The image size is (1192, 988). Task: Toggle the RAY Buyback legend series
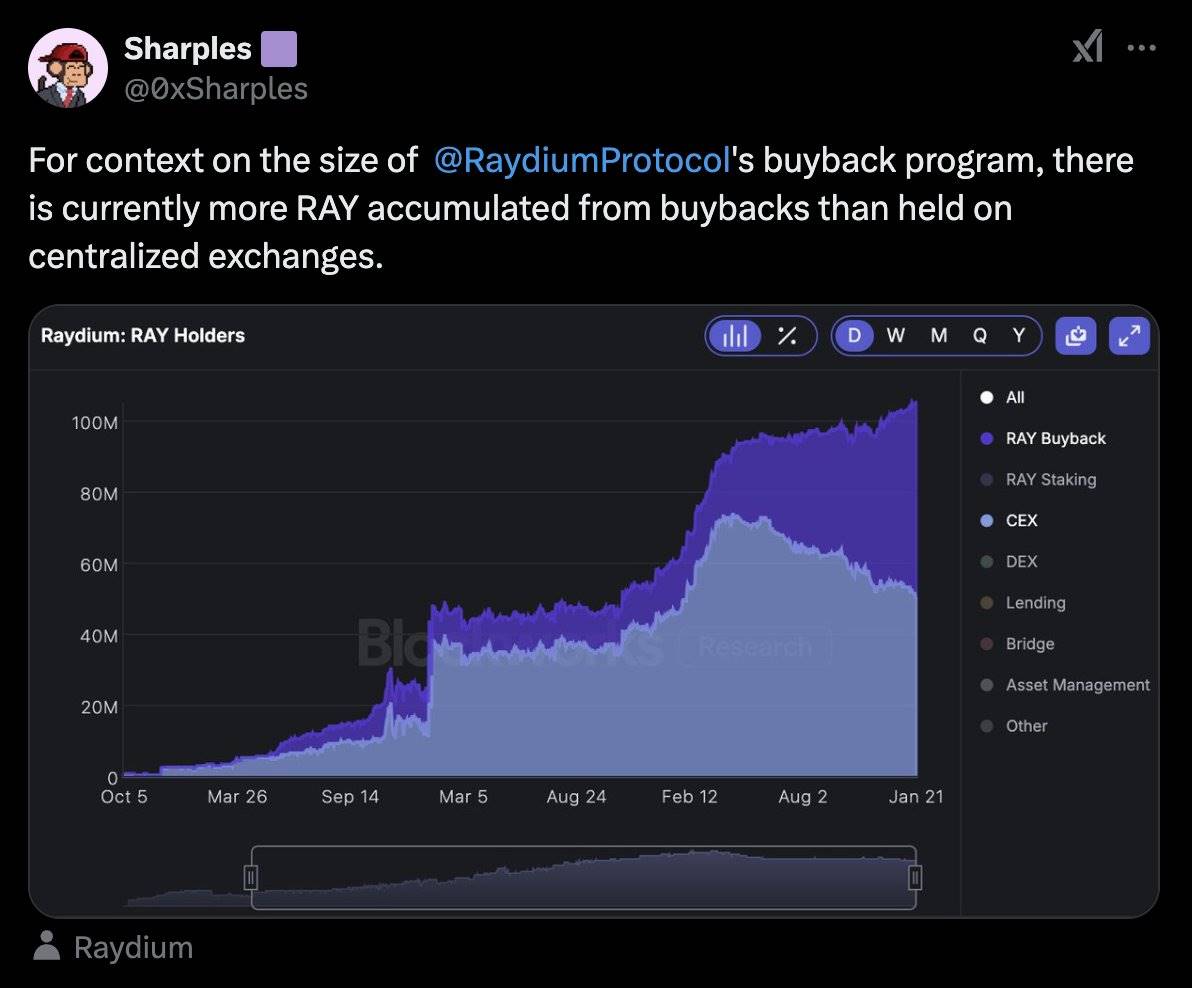[1055, 438]
